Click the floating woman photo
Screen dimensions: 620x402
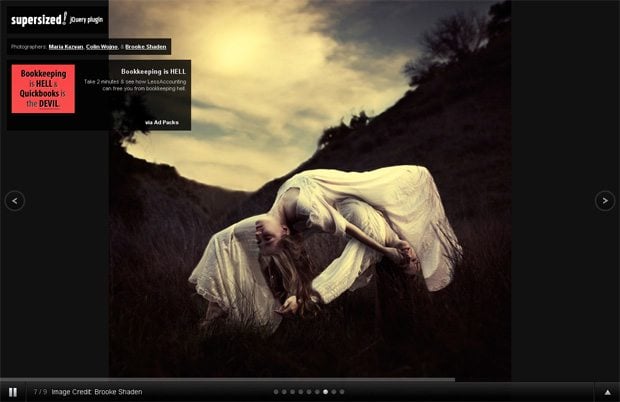point(330,240)
